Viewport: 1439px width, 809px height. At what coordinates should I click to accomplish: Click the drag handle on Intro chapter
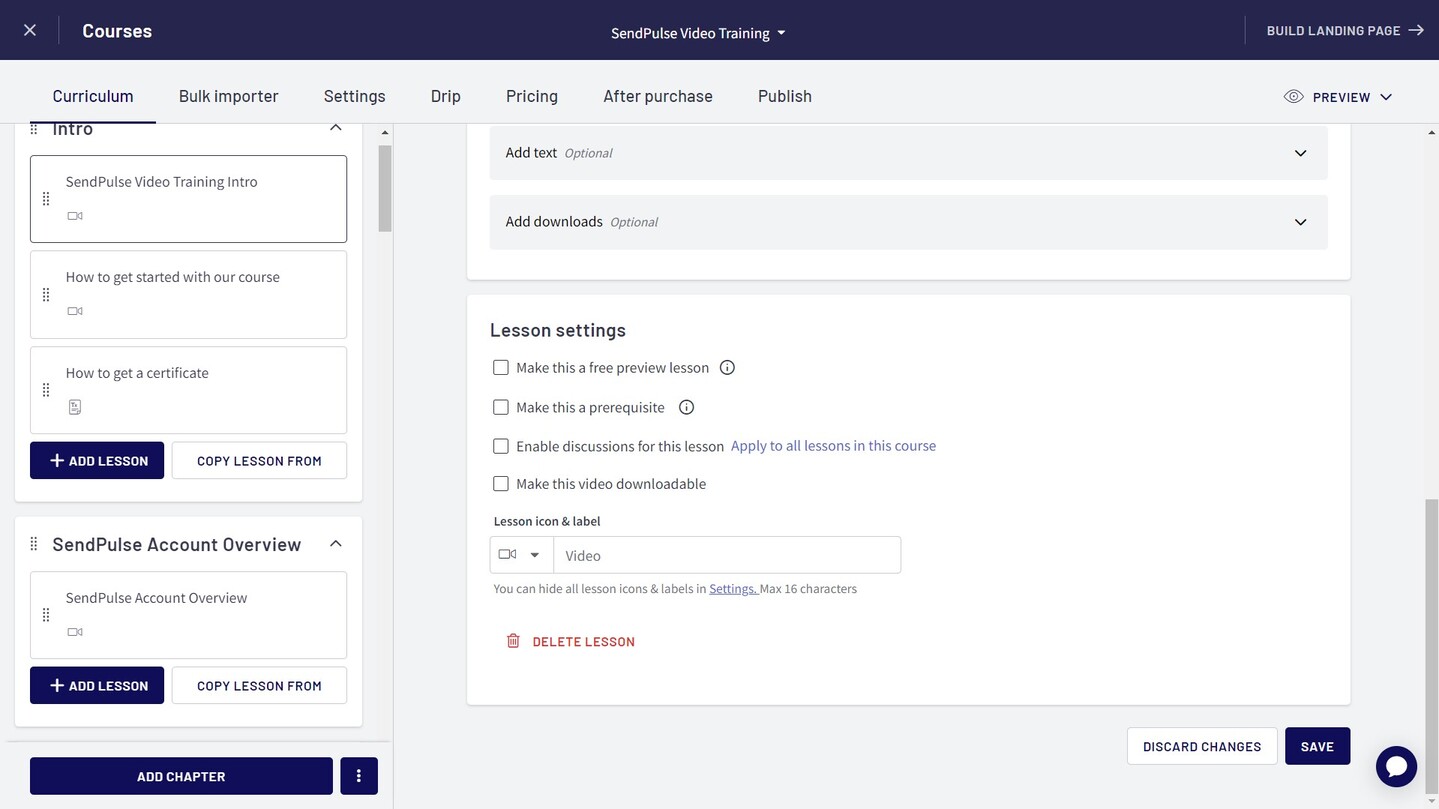tap(32, 126)
